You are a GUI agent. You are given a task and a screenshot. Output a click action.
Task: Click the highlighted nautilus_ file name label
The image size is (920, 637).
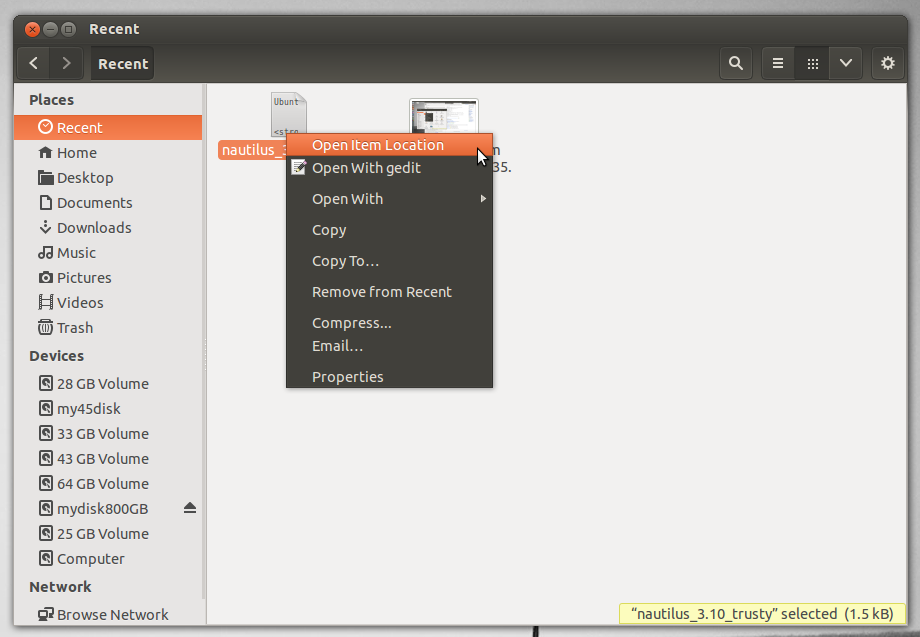253,150
